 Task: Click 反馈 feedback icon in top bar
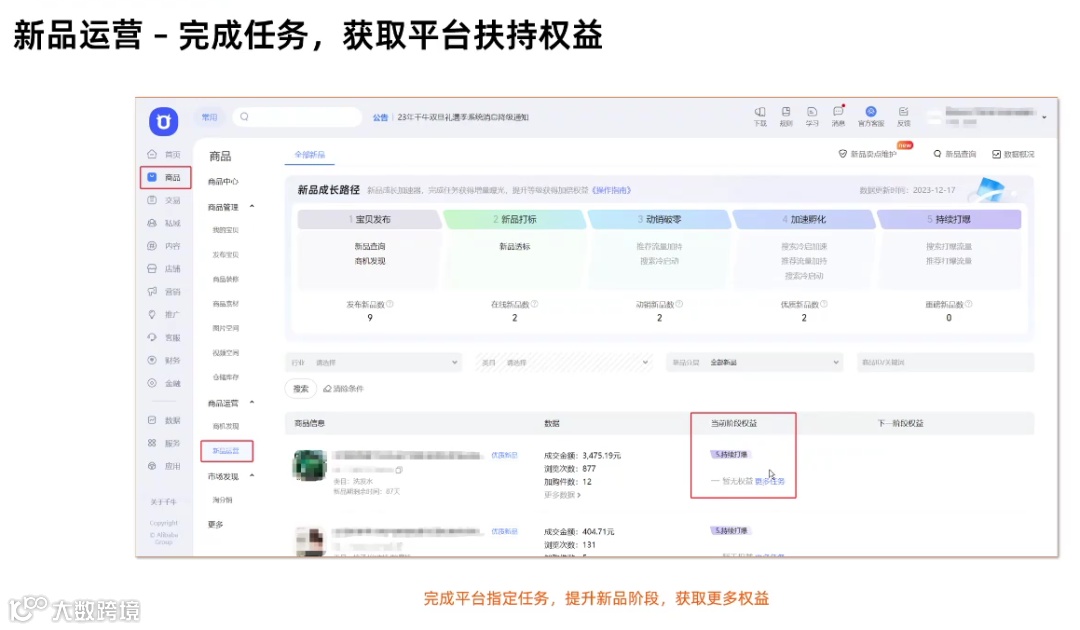coord(904,112)
